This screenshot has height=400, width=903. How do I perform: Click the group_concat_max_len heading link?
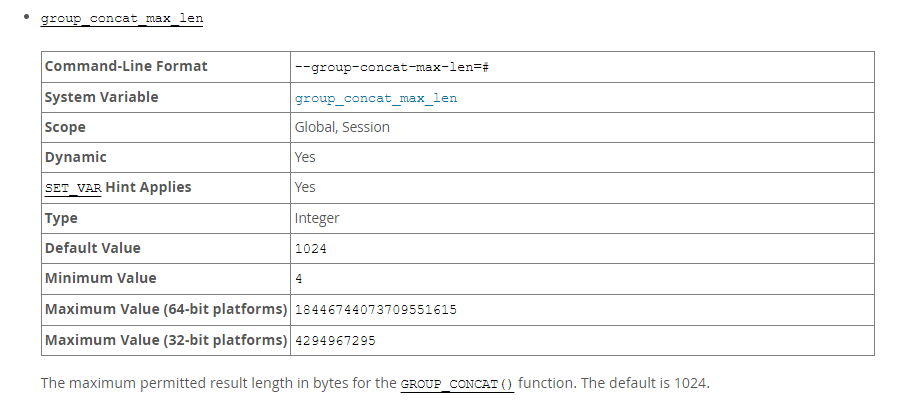pyautogui.click(x=123, y=19)
